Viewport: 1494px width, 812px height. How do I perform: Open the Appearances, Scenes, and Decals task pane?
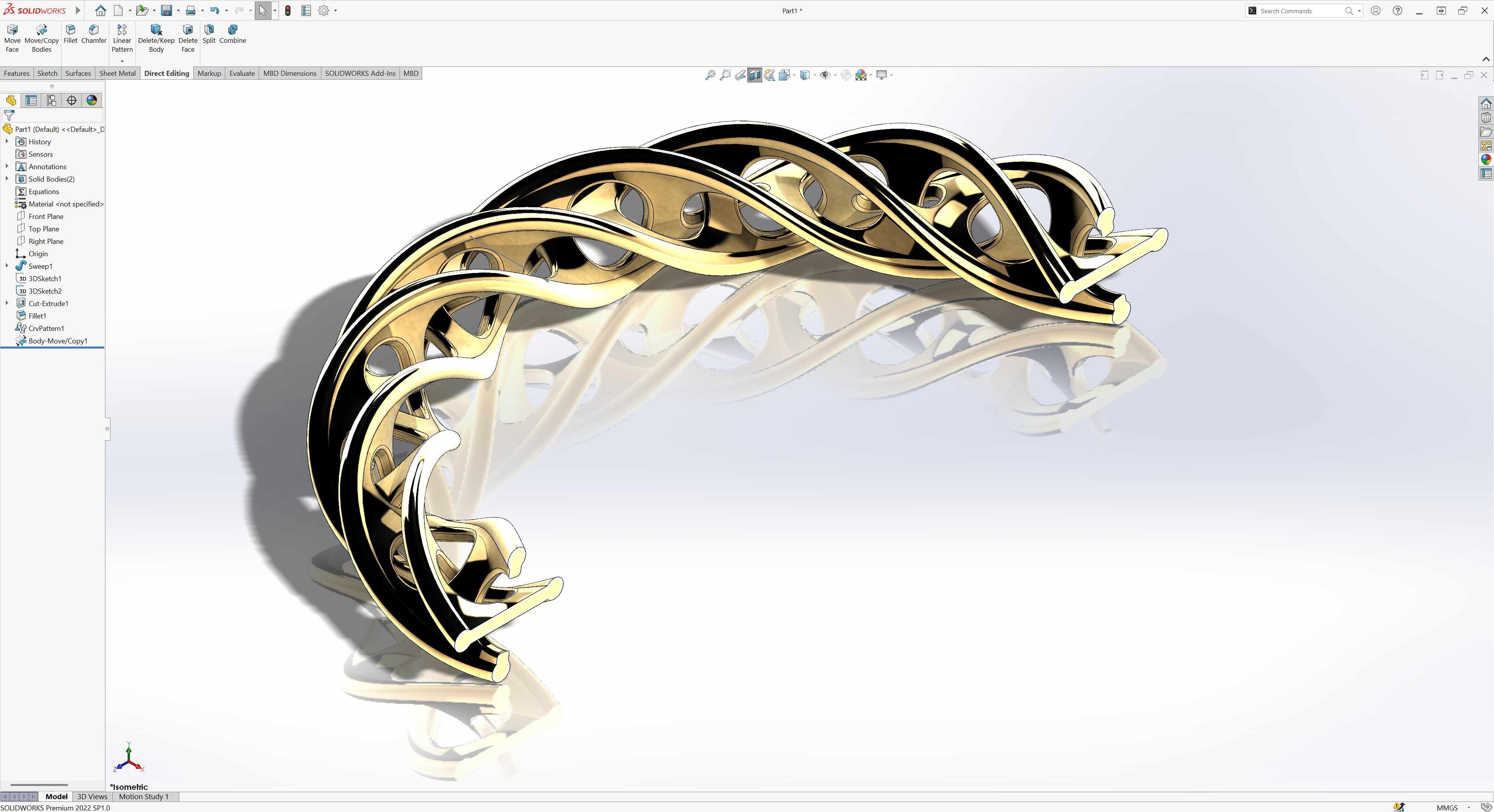click(1486, 159)
